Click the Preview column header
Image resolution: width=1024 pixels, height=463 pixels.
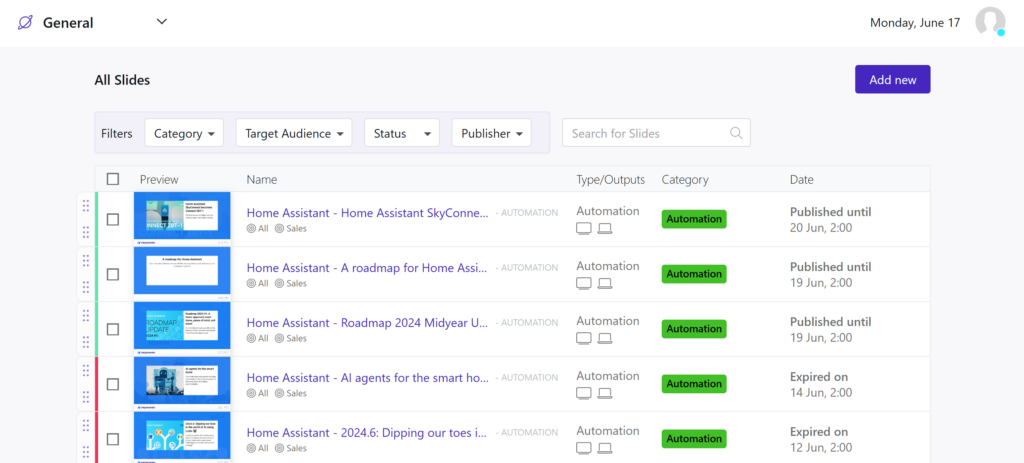click(x=159, y=180)
